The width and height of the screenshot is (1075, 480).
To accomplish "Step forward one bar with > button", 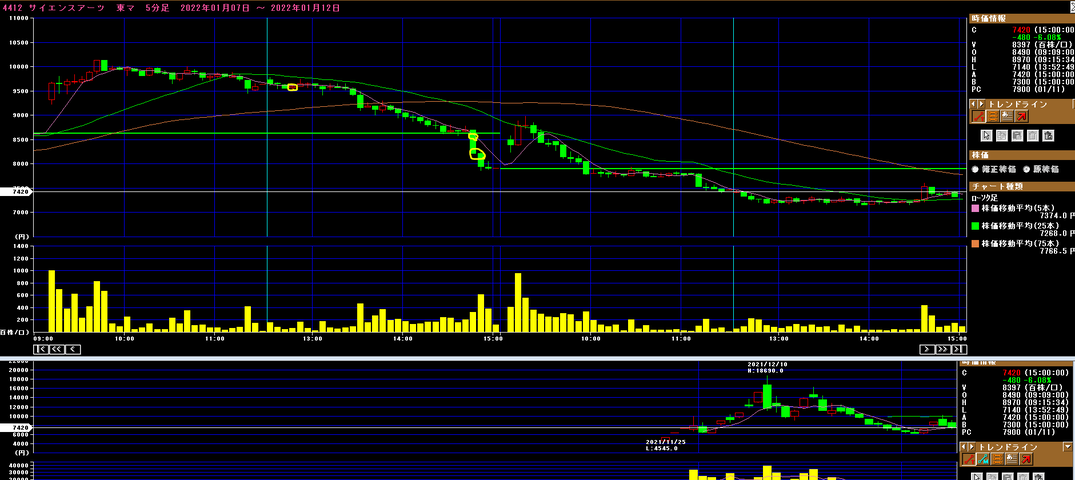I will pyautogui.click(x=926, y=349).
